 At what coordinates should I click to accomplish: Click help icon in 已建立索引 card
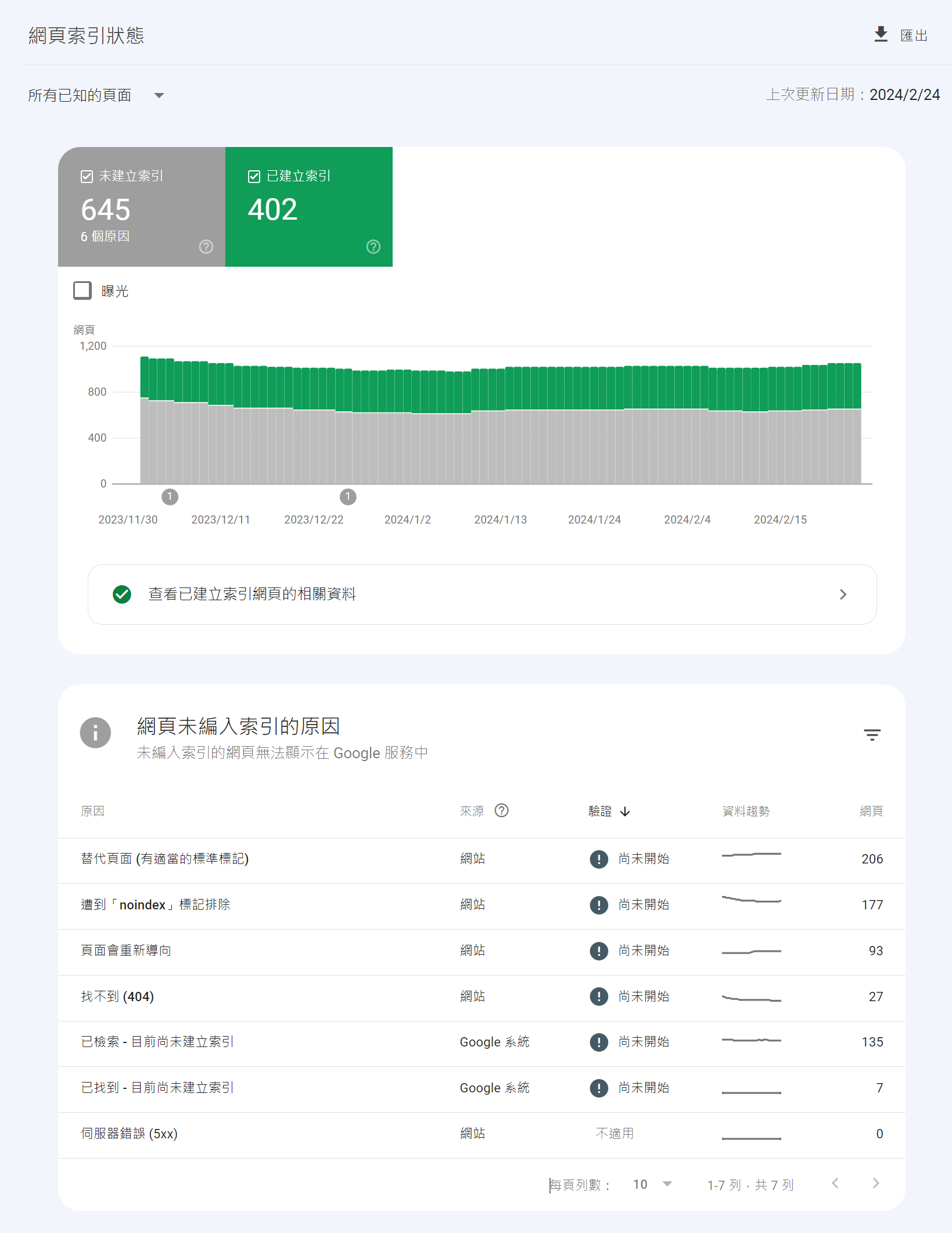point(373,247)
